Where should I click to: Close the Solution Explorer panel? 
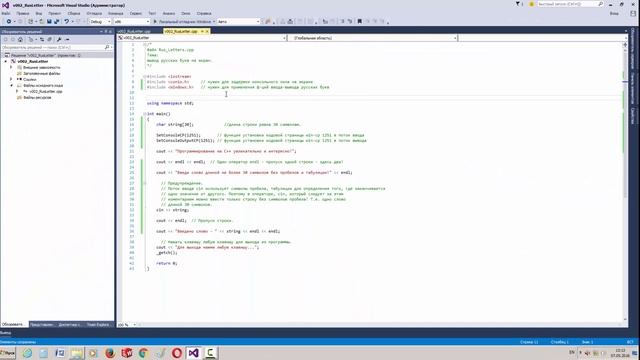point(110,31)
